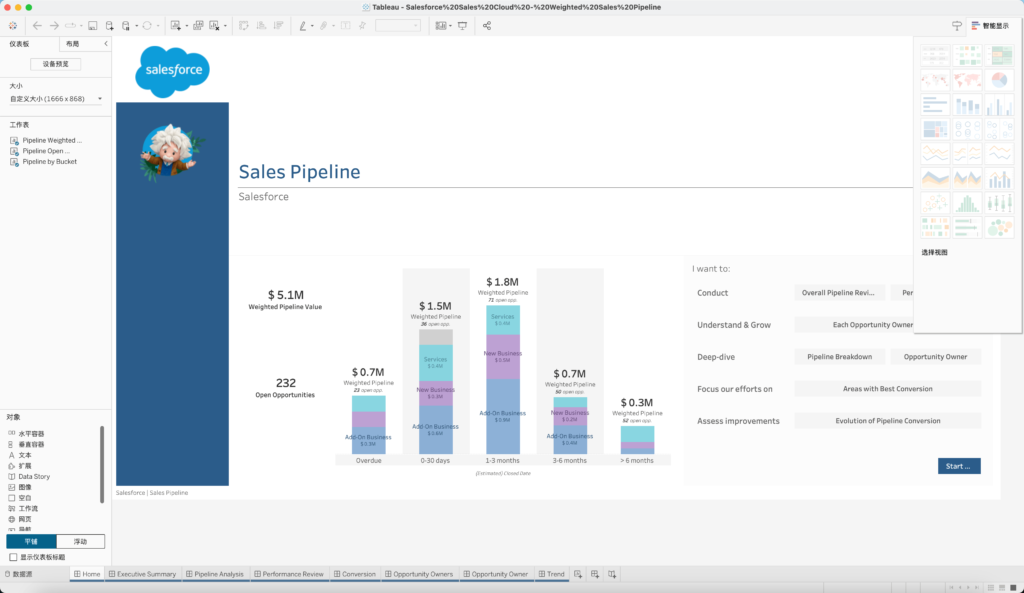This screenshot has width=1024, height=593.
Task: Click the Overall Pipeline Revi... button
Action: click(x=839, y=293)
